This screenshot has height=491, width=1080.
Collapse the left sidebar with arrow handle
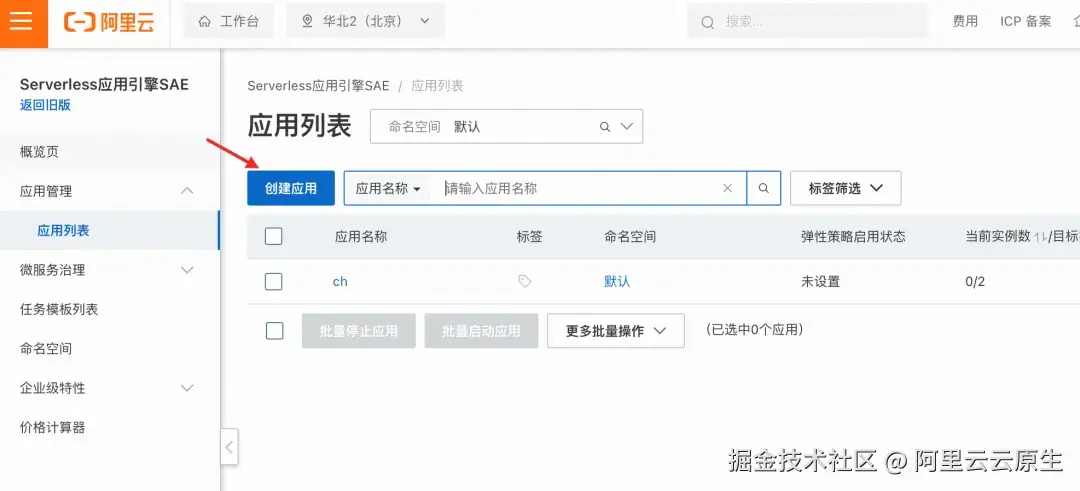click(229, 447)
